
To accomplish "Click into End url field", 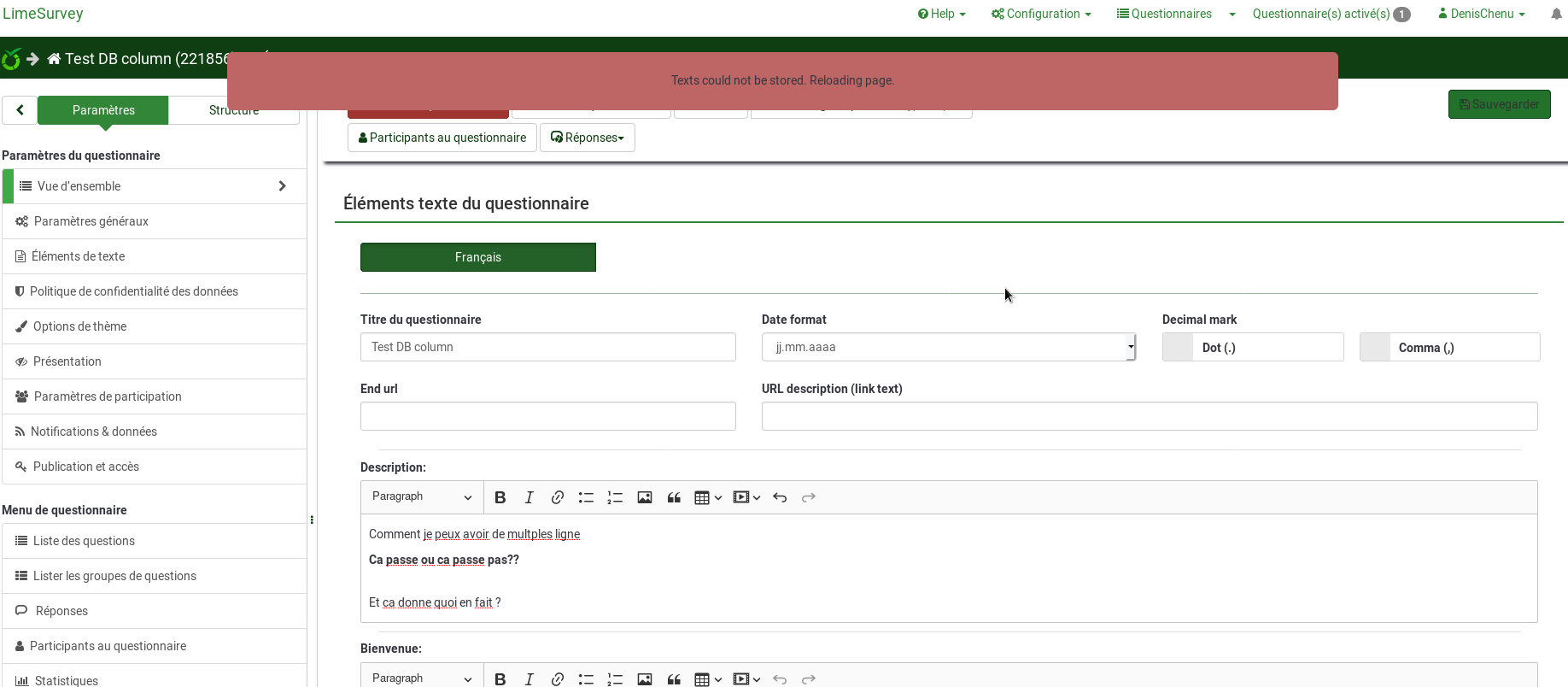I will [x=547, y=416].
